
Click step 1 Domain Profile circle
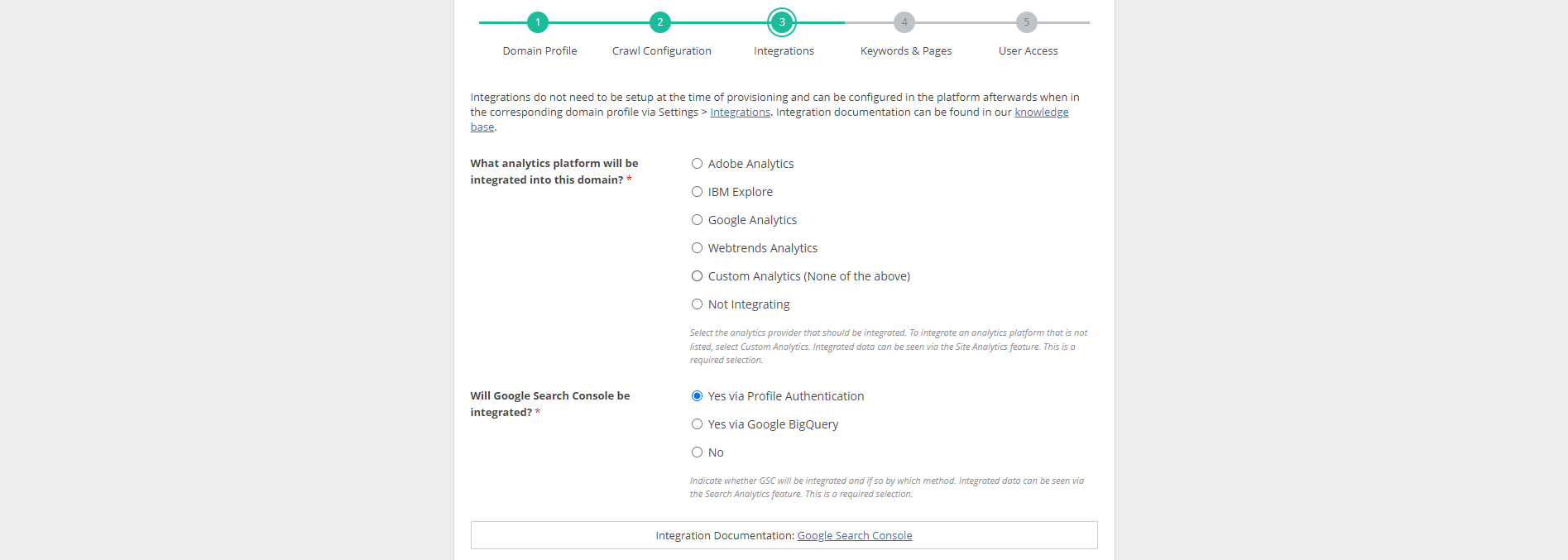pos(538,22)
